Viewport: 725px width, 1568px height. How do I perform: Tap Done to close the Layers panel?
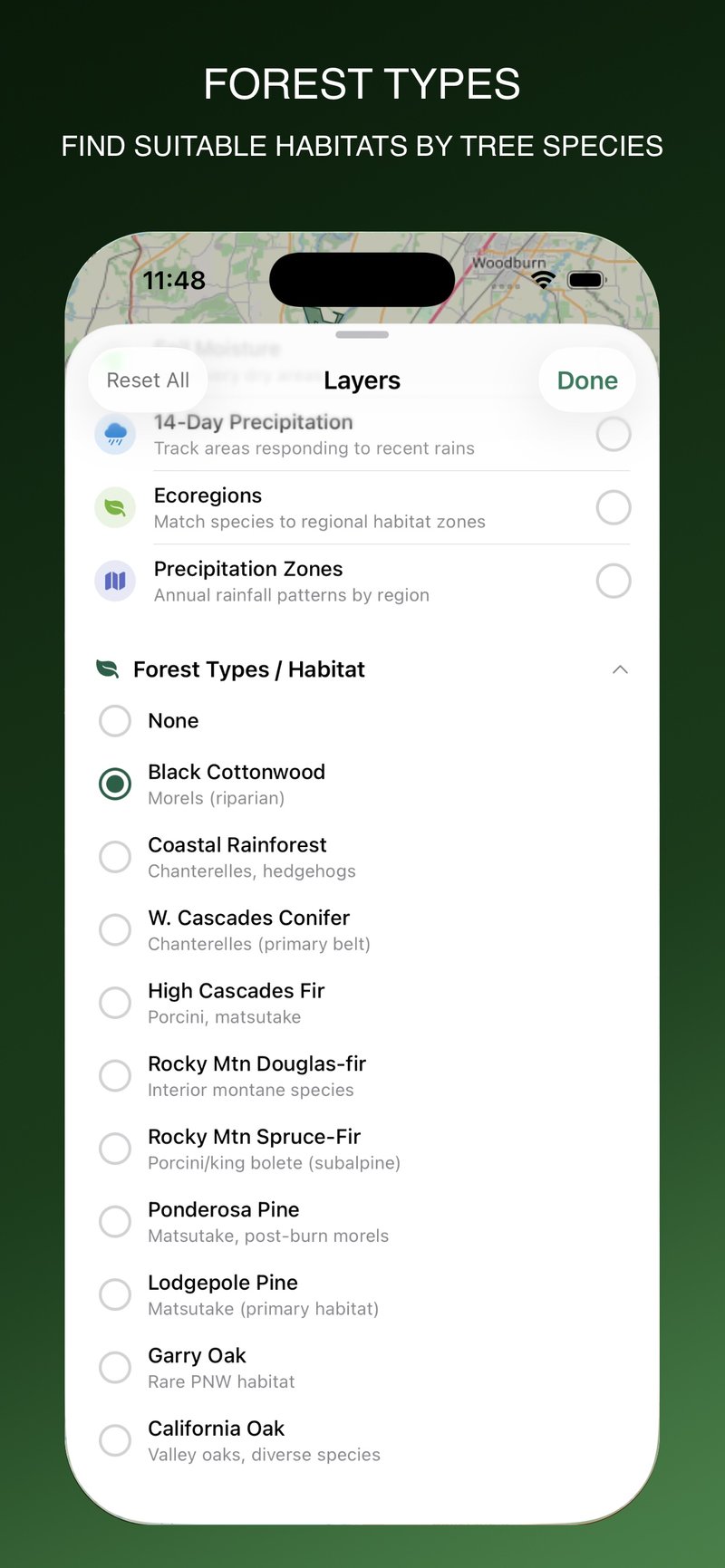pos(586,380)
